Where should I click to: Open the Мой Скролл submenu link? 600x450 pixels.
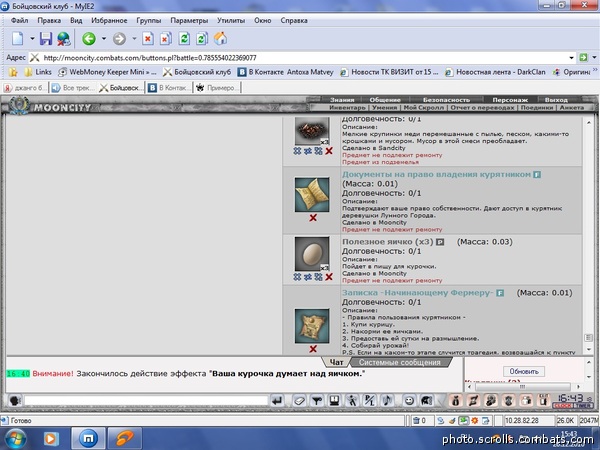(424, 108)
